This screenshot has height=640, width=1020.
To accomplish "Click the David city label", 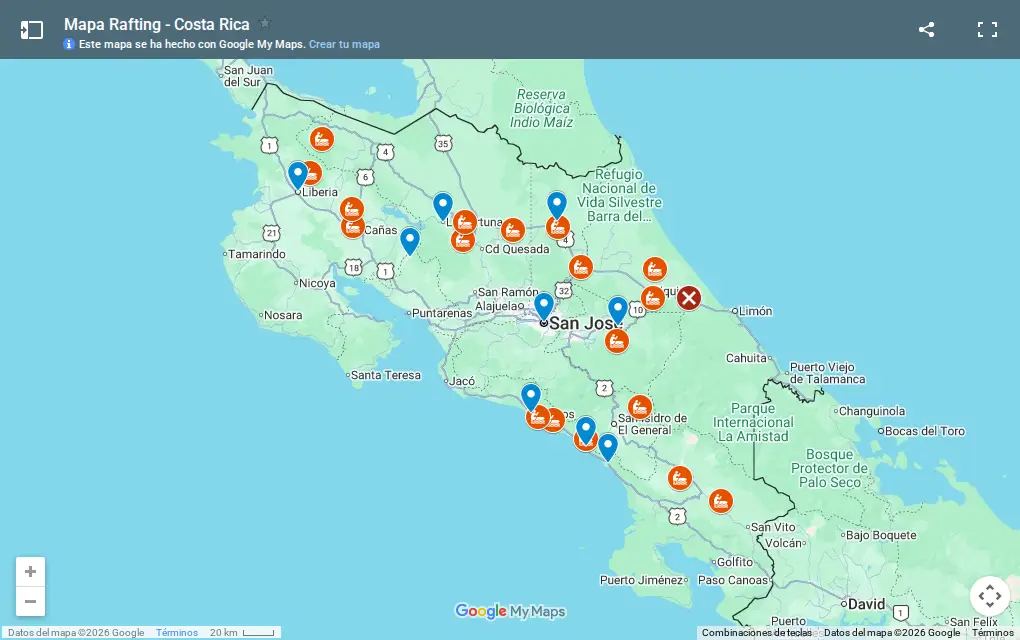I will [866, 604].
